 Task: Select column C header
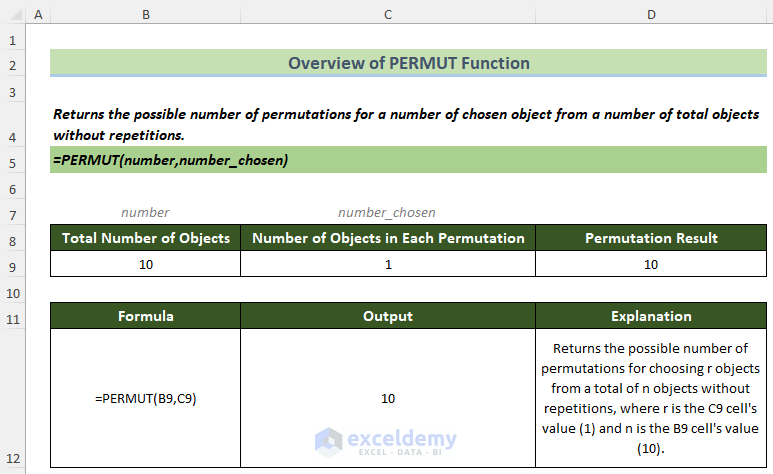click(x=388, y=15)
